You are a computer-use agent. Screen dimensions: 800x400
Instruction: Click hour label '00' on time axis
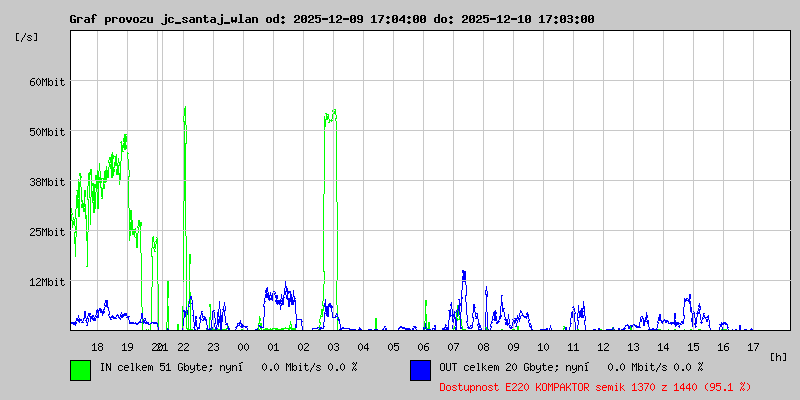click(243, 347)
